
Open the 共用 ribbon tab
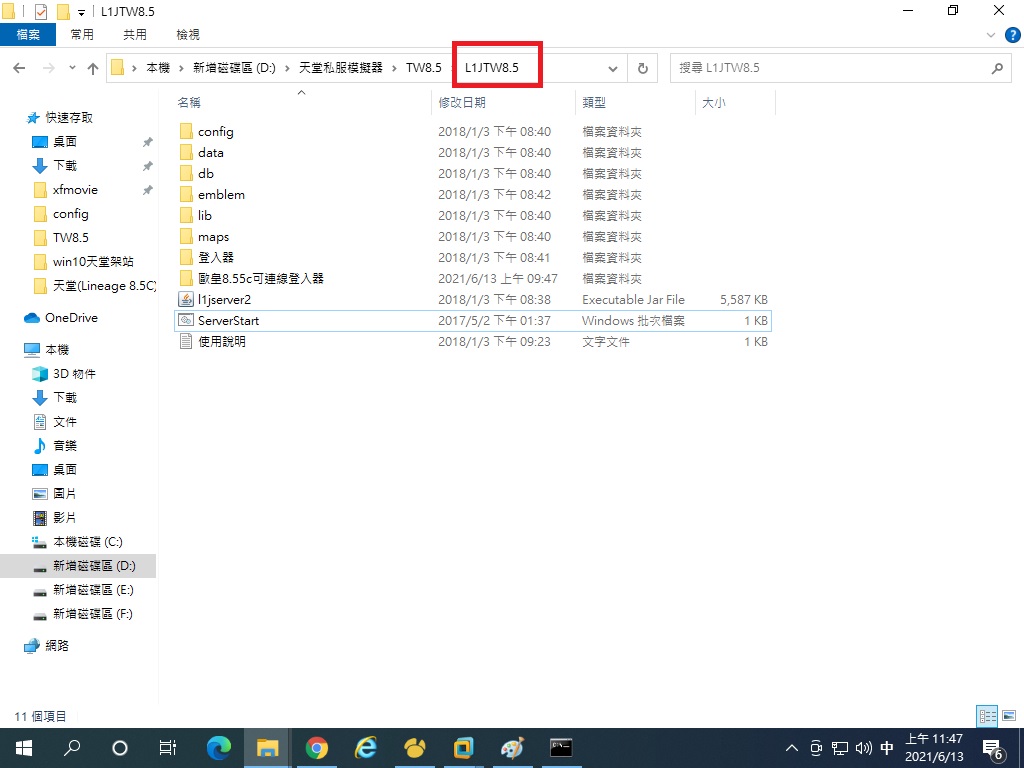pyautogui.click(x=135, y=35)
